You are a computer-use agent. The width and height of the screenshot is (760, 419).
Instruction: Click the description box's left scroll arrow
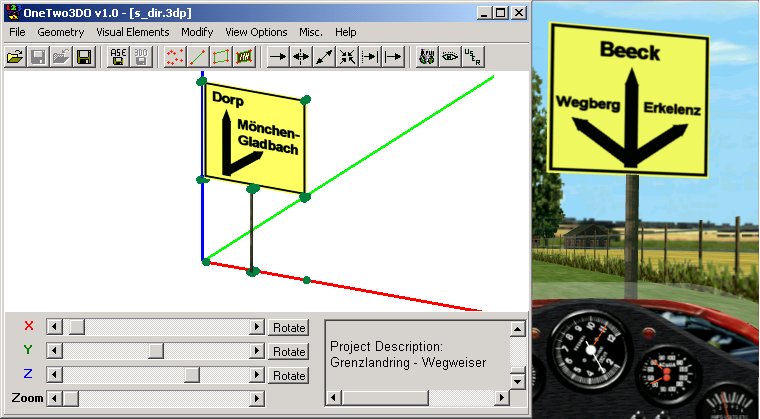334,398
